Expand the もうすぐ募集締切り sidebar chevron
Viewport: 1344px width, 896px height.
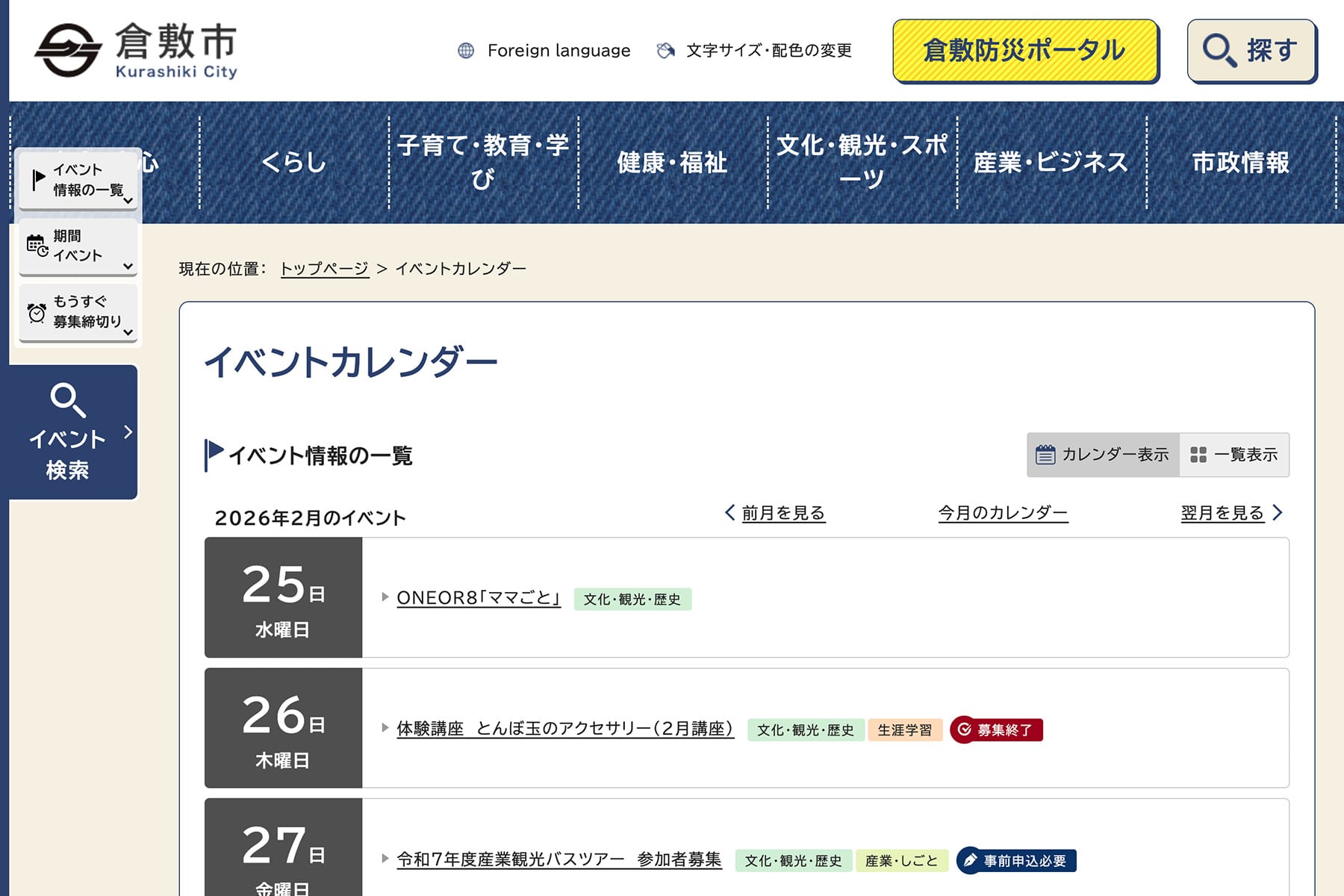(x=128, y=332)
